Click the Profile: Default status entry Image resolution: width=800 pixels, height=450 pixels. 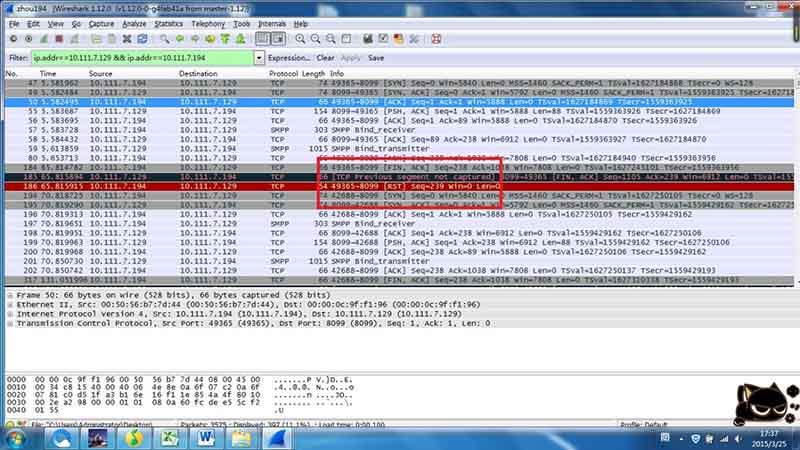coord(644,424)
